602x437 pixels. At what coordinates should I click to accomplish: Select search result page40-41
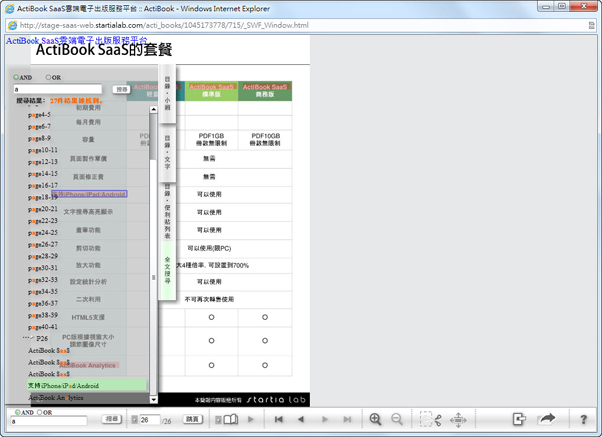point(43,327)
